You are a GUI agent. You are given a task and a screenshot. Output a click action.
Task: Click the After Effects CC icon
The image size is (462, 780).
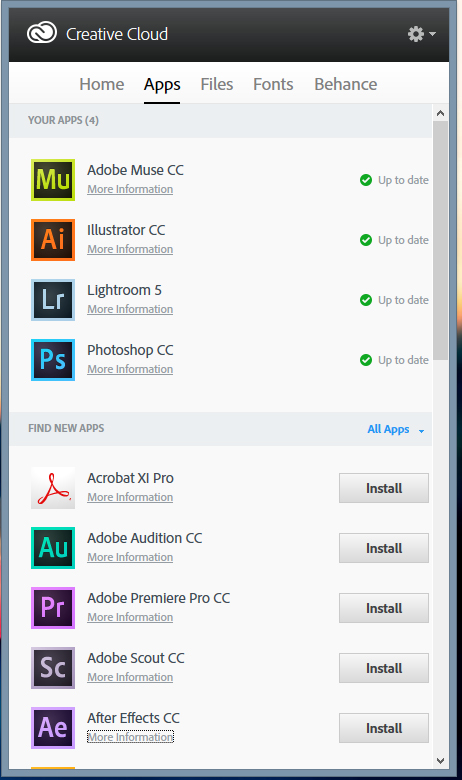tap(53, 728)
